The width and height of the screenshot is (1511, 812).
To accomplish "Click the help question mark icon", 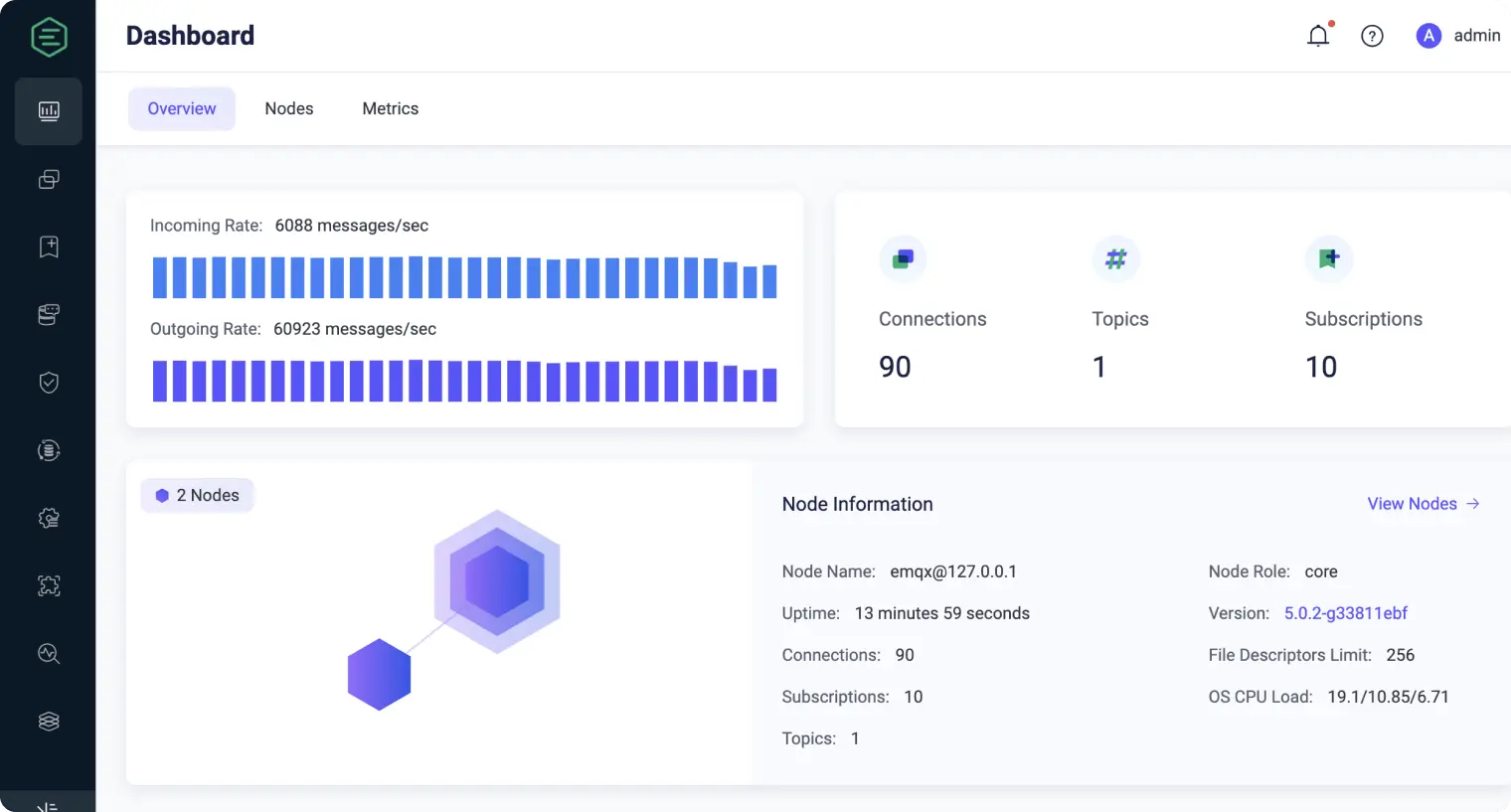I will click(1372, 36).
